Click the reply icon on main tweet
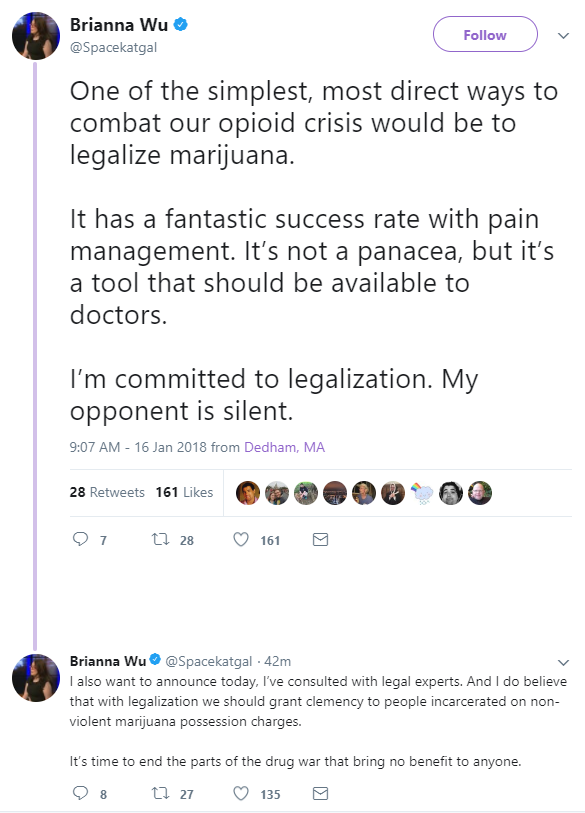The width and height of the screenshot is (585, 813). 80,539
